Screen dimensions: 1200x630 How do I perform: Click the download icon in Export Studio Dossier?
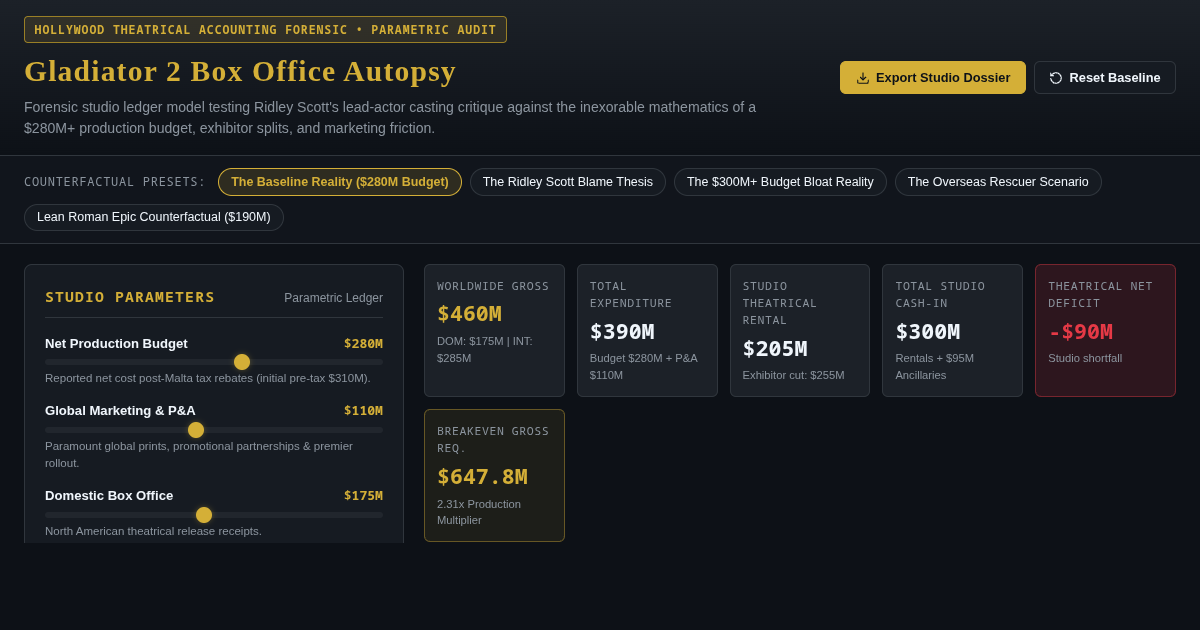point(863,78)
